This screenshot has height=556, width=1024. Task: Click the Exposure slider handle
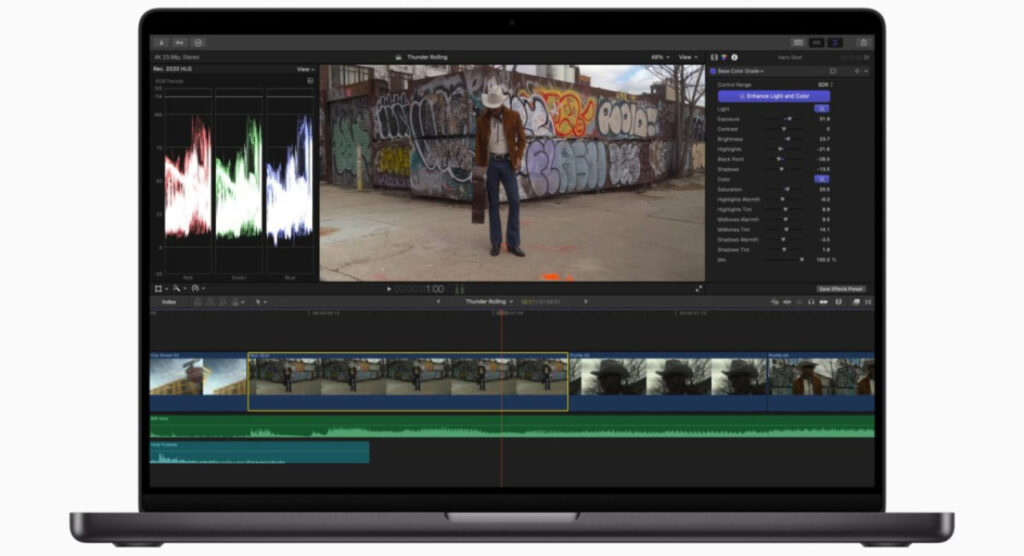(789, 119)
